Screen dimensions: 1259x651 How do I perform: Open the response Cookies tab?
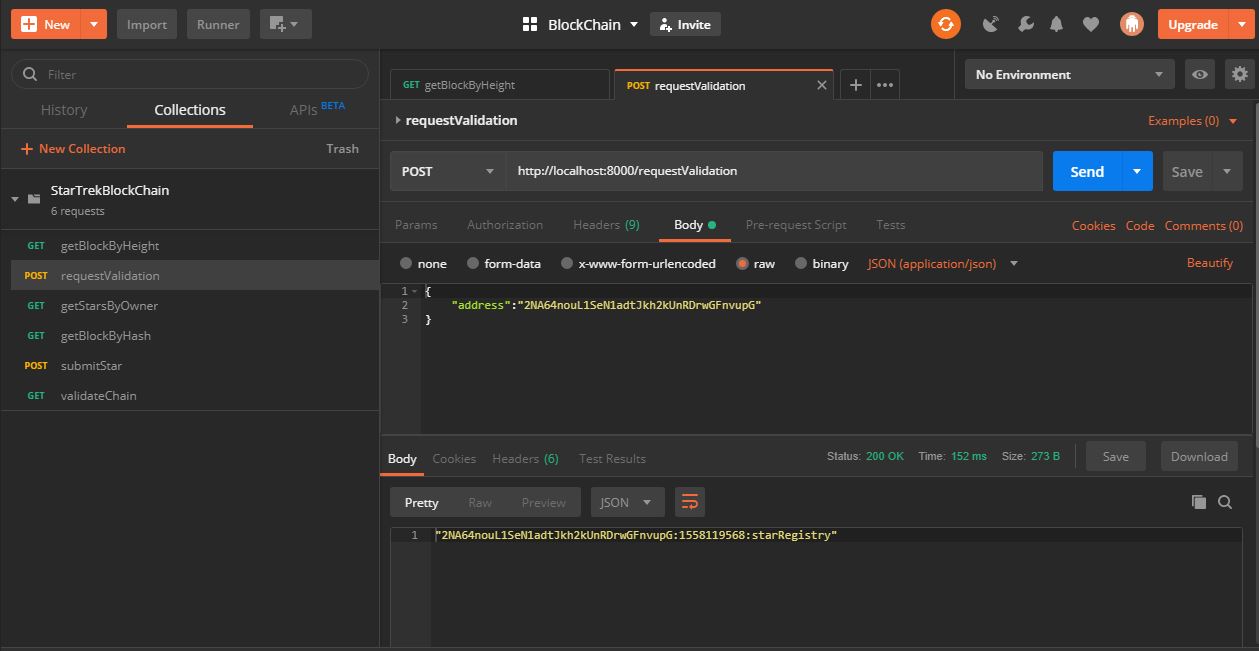coord(454,458)
